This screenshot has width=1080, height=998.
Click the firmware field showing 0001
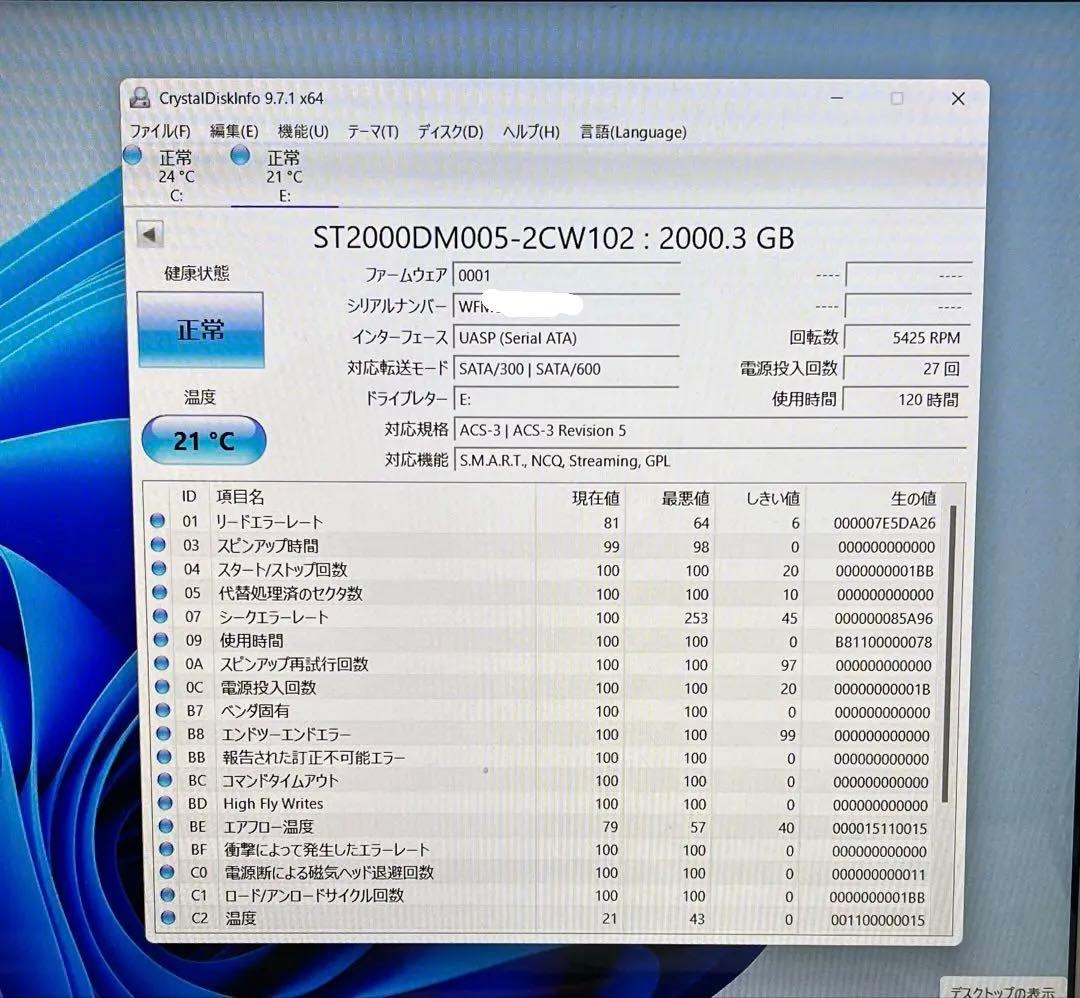click(x=566, y=275)
